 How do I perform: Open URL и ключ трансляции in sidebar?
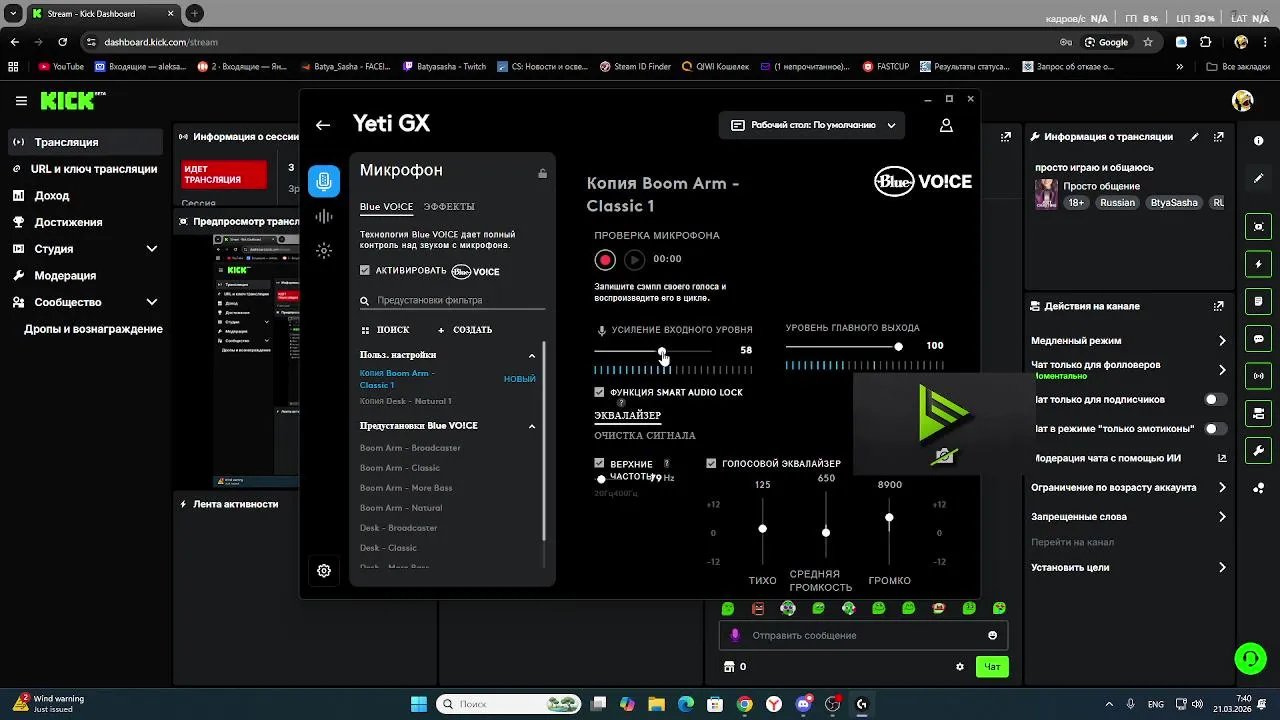coord(85,169)
